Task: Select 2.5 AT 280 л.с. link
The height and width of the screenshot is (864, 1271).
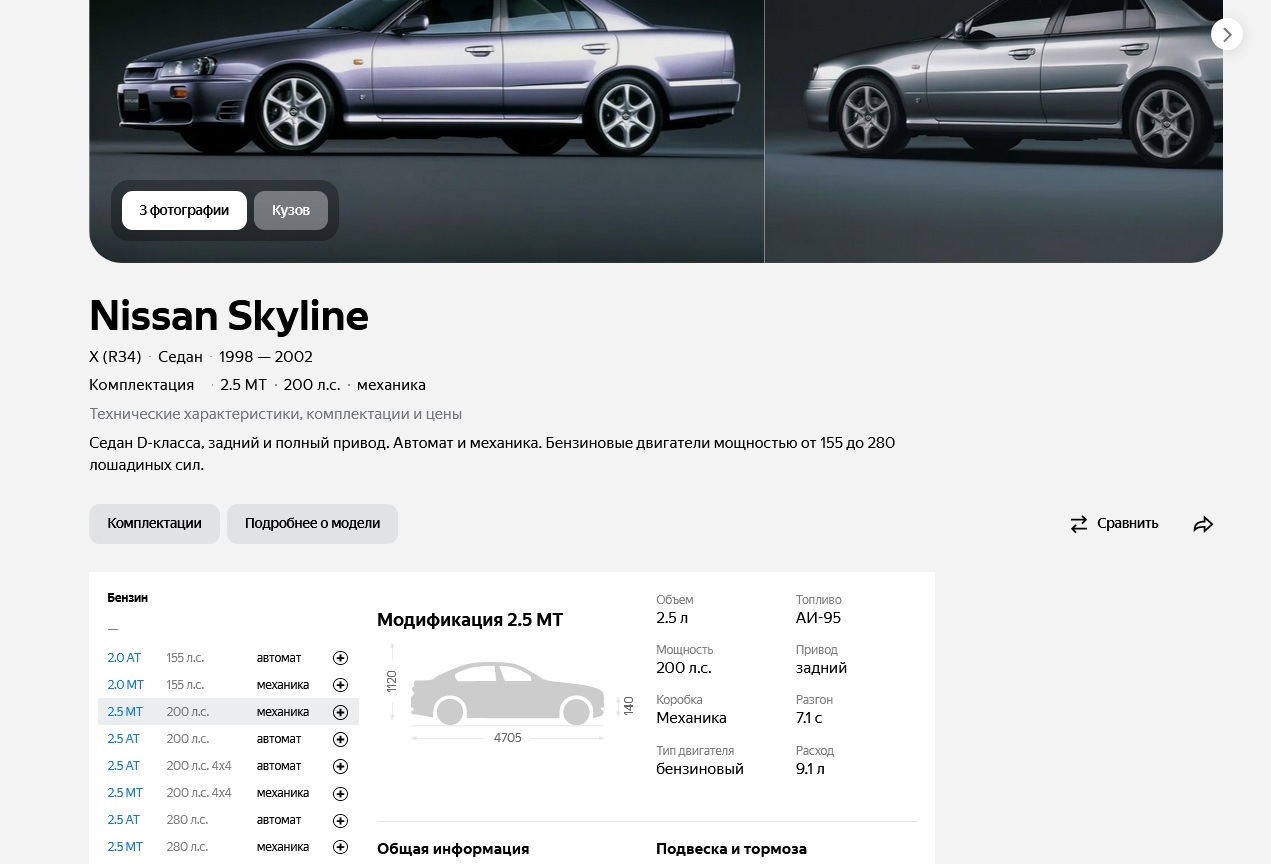Action: (x=124, y=820)
